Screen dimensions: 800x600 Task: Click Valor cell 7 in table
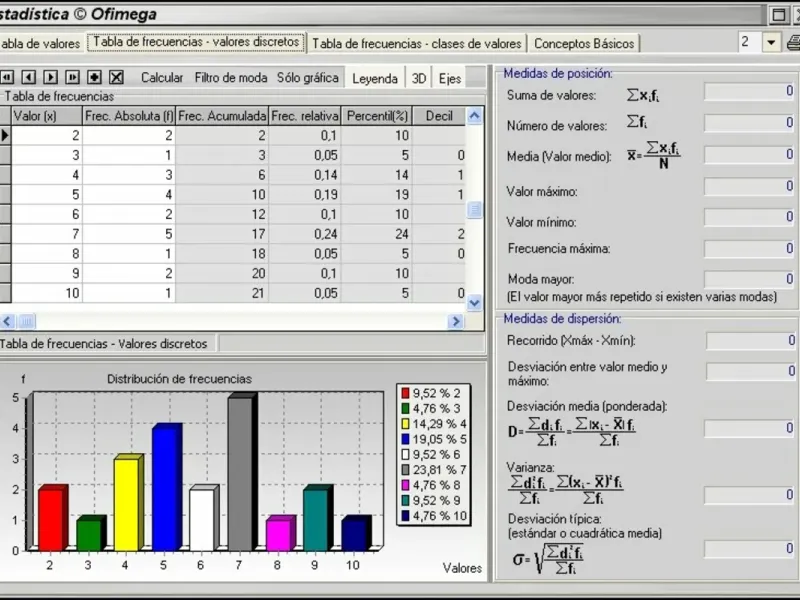(46, 234)
